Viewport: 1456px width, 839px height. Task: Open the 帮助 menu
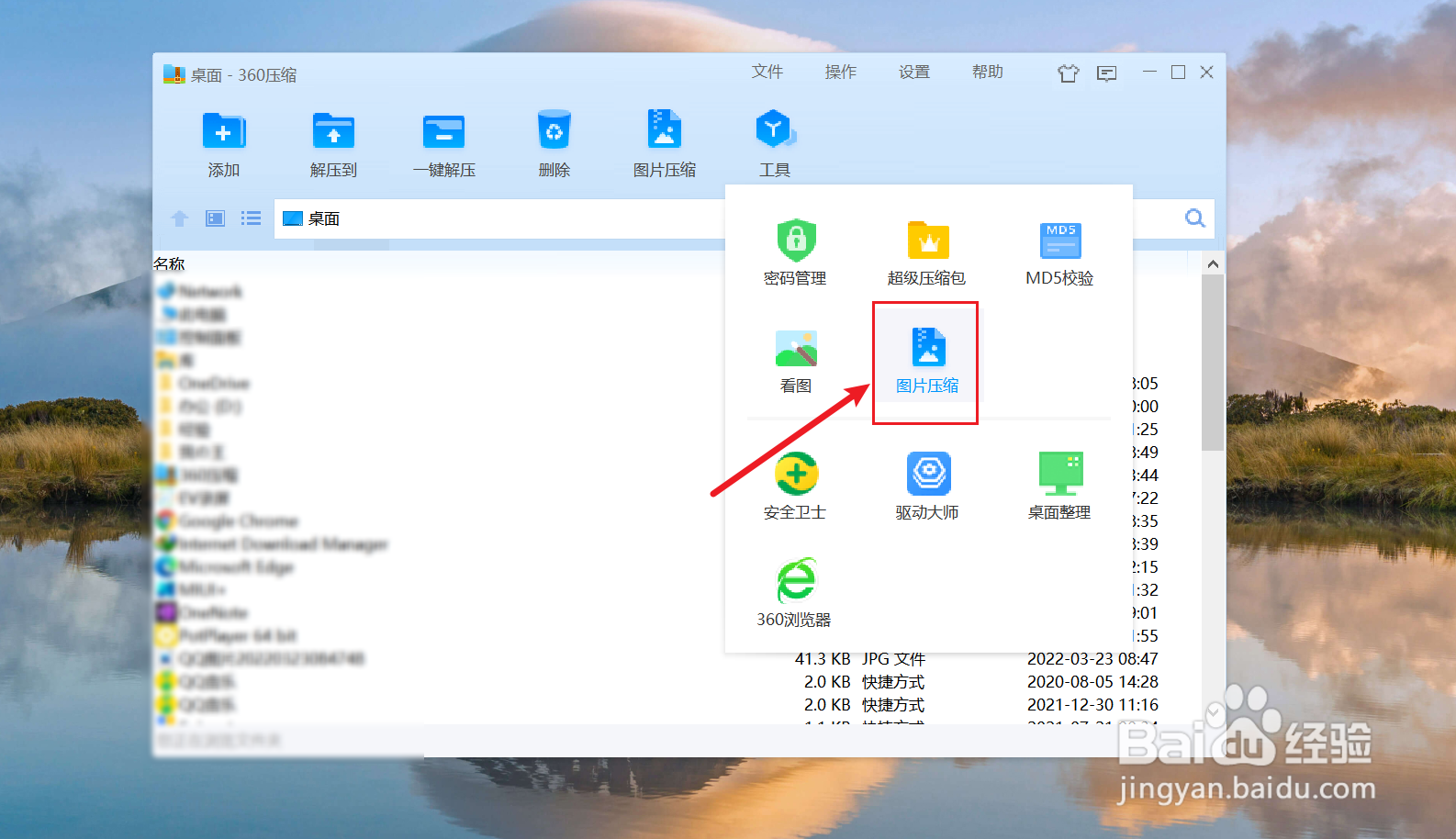tap(988, 72)
